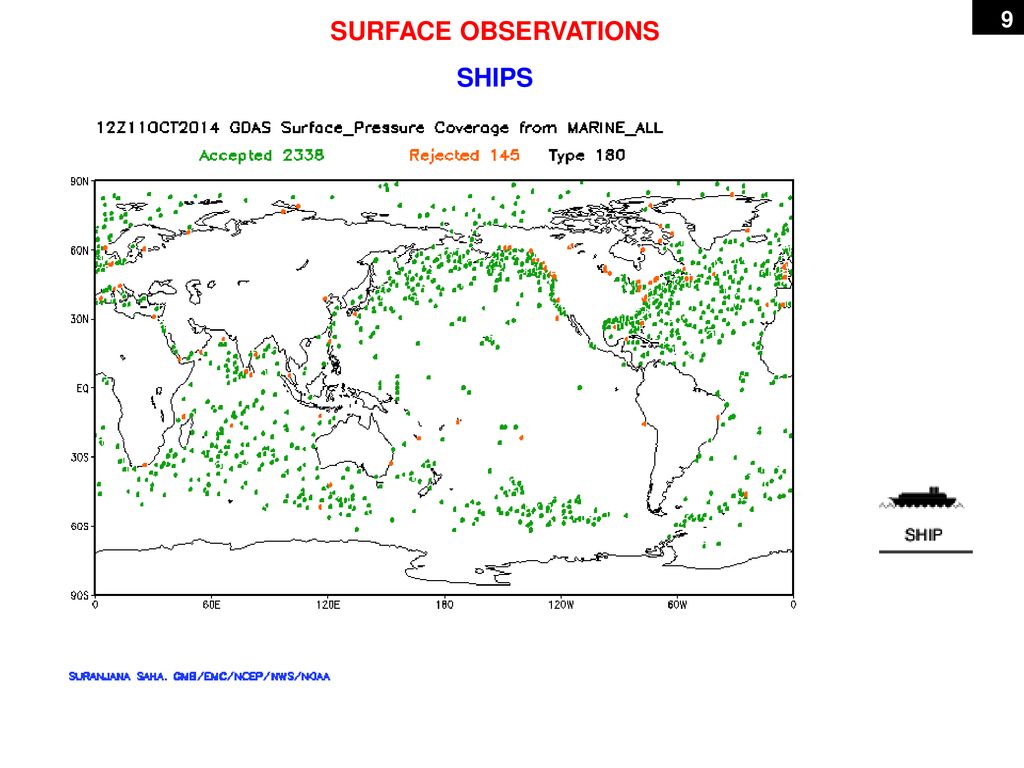Click the 60N latitude axis label
This screenshot has width=1024, height=768.
click(80, 251)
